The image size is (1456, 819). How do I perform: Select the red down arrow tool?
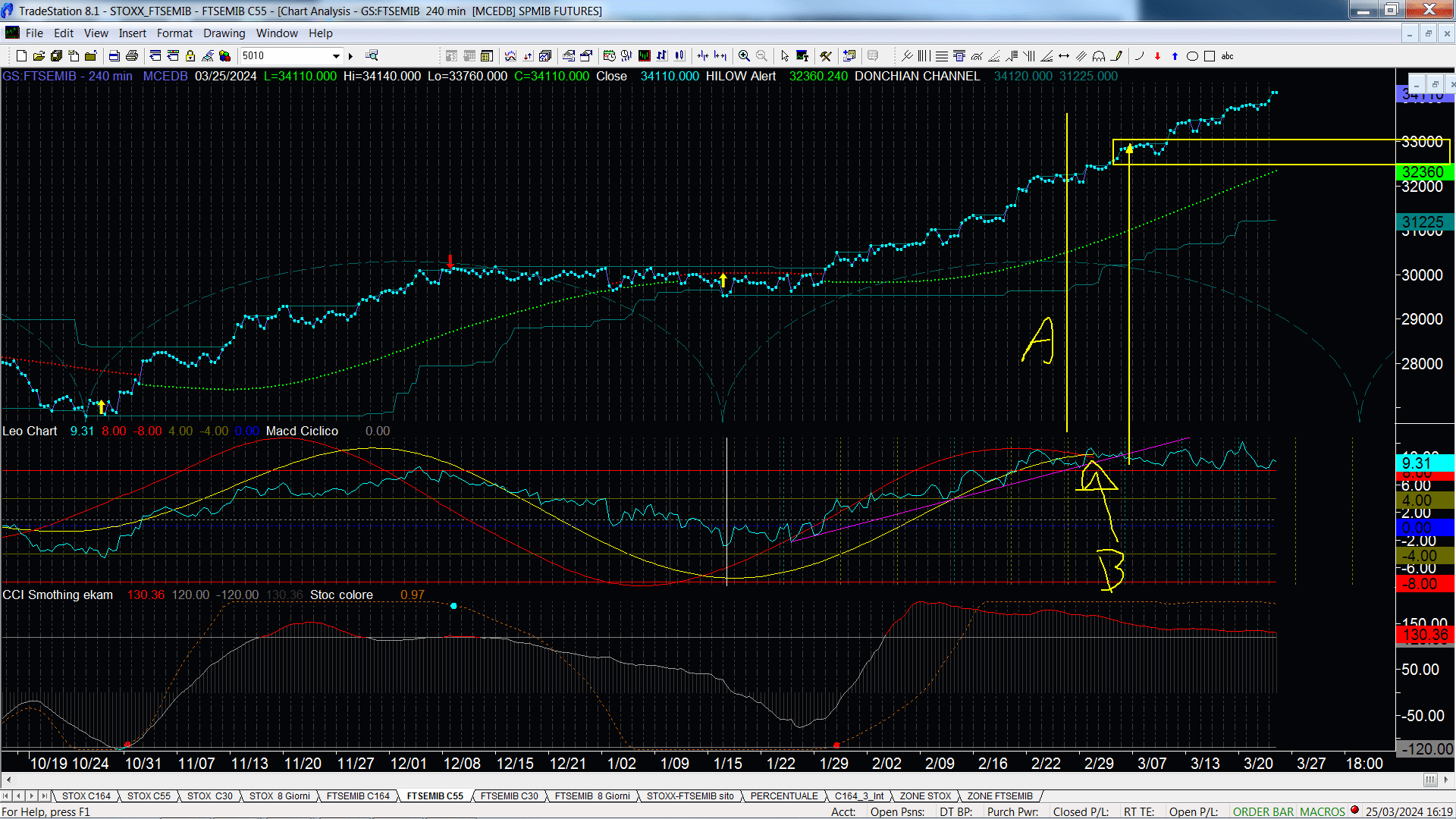[1157, 56]
